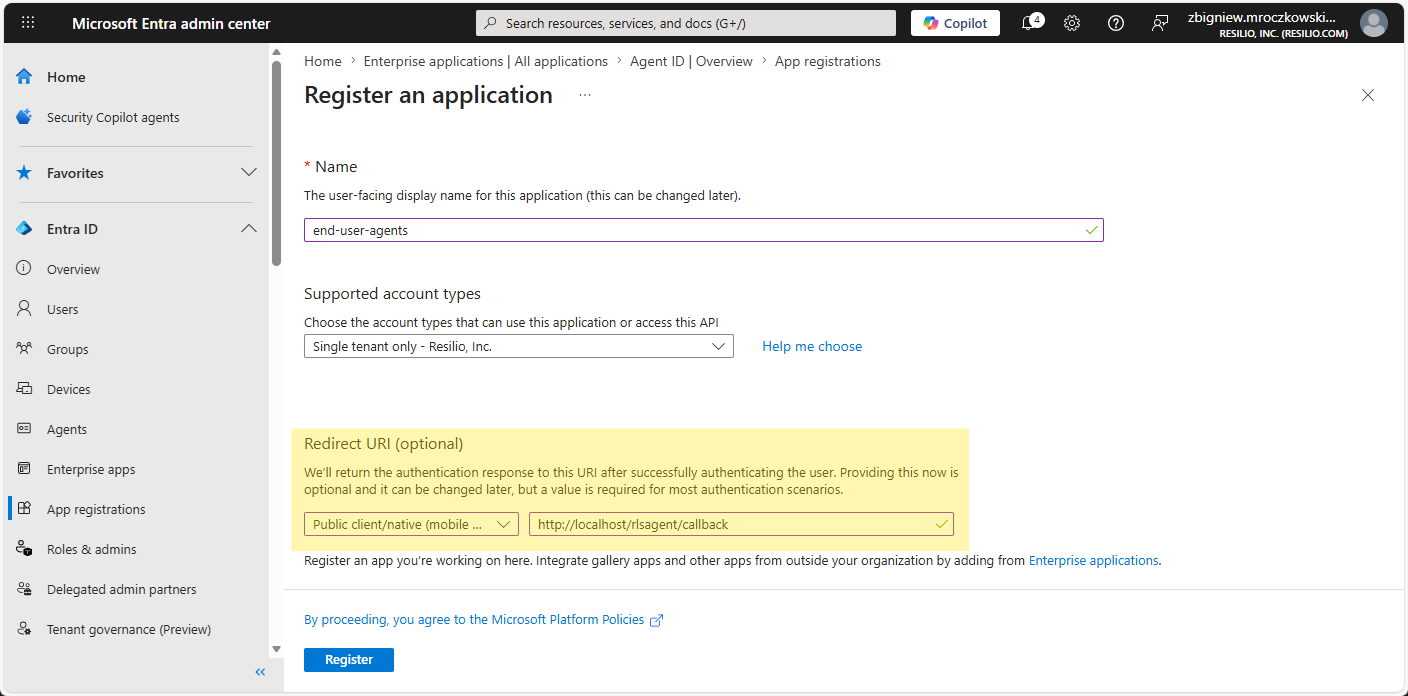Screen dimensions: 1408x696
Task: Click the search resources box
Action: pos(686,23)
